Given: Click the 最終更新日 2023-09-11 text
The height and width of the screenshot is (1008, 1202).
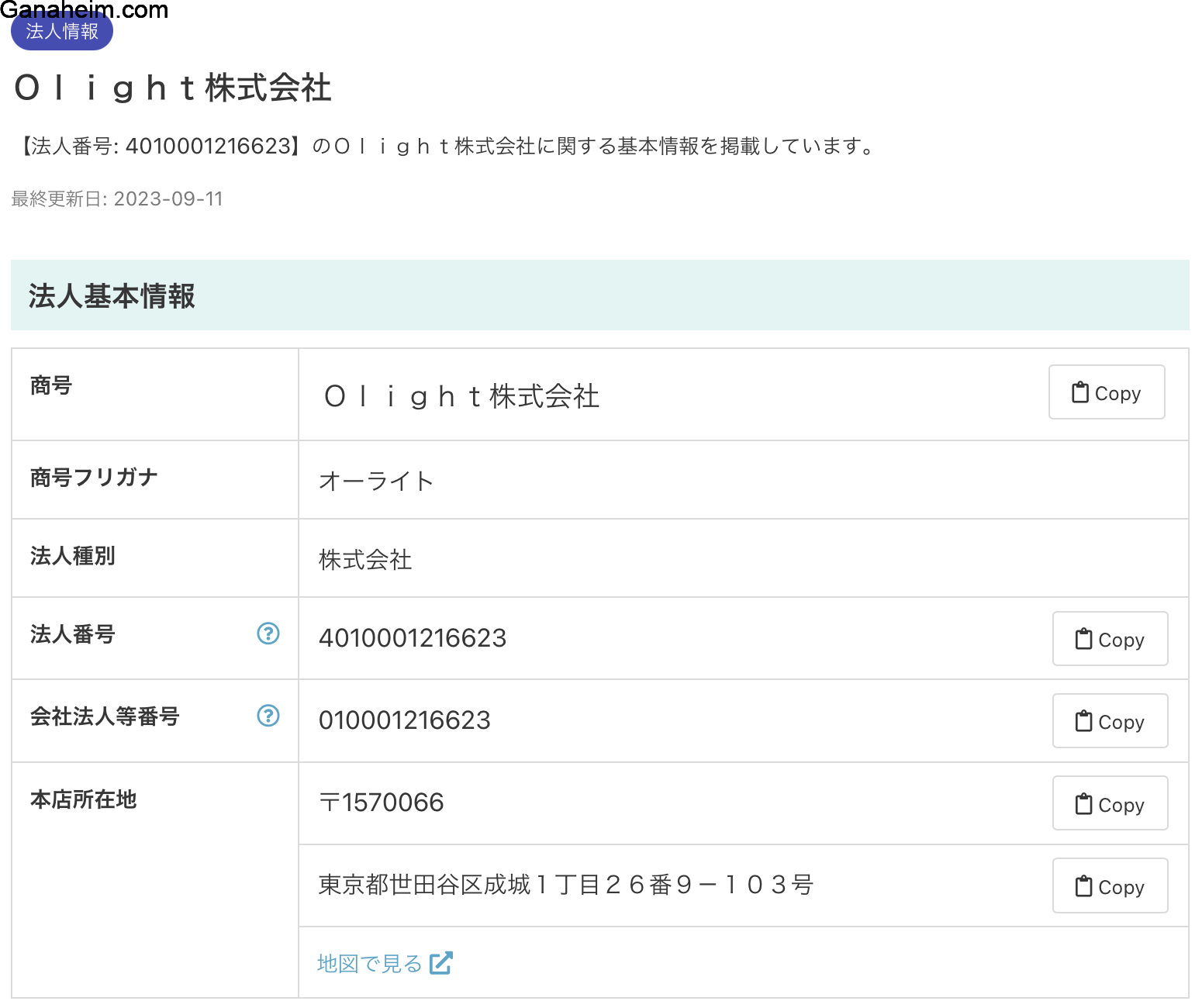Looking at the screenshot, I should point(117,199).
